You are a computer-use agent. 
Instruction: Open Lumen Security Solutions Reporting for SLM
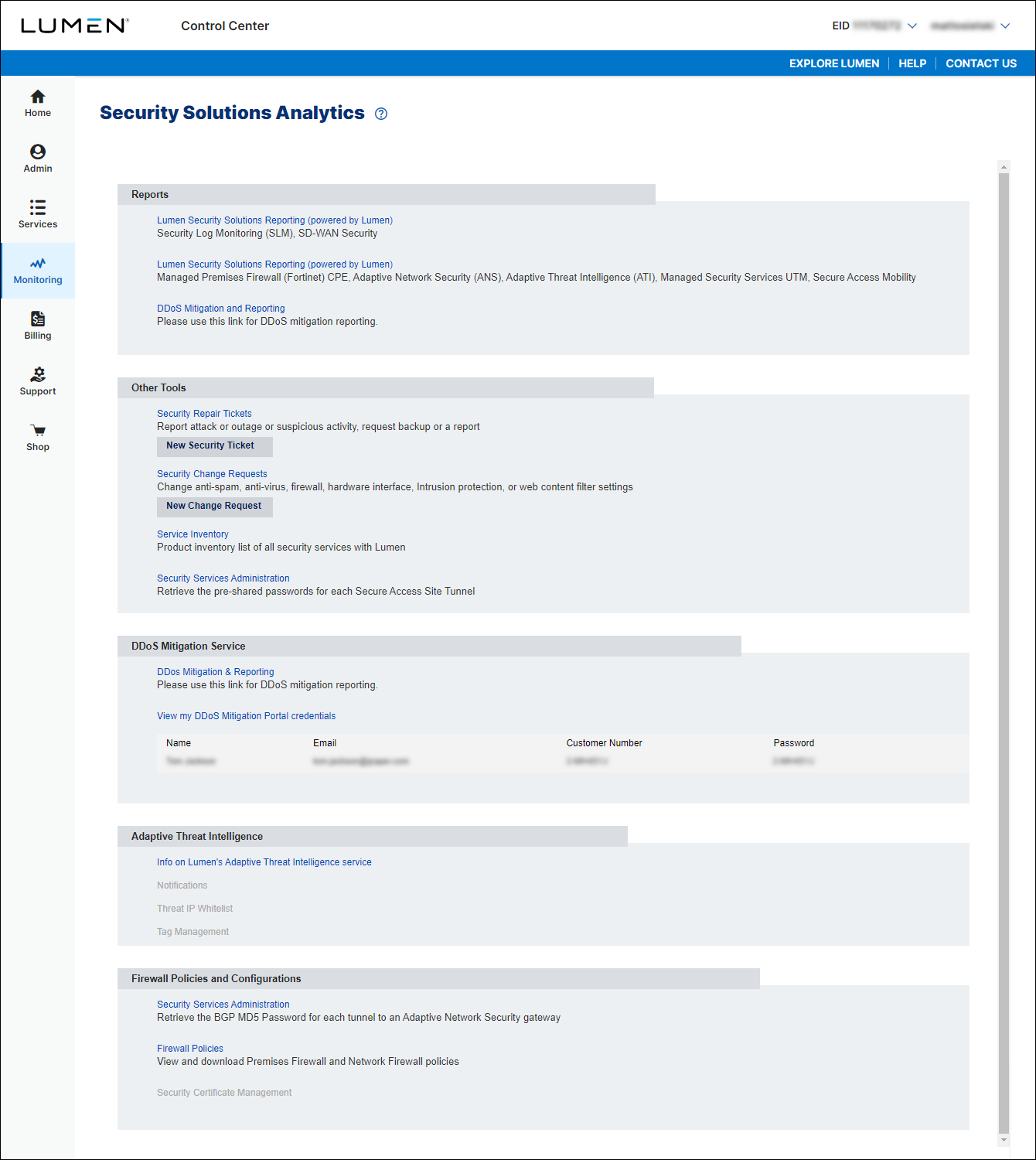coord(274,220)
